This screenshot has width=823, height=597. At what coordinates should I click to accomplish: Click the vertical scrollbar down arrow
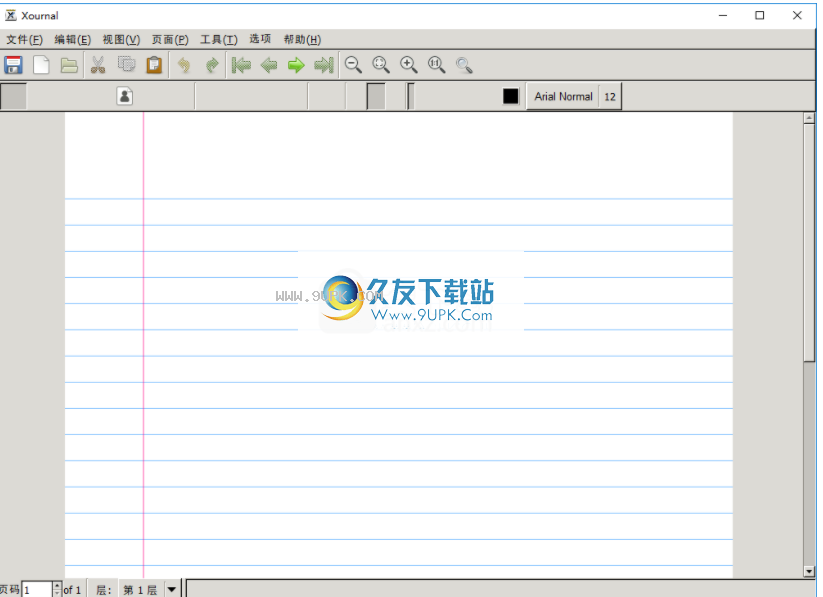tap(809, 572)
